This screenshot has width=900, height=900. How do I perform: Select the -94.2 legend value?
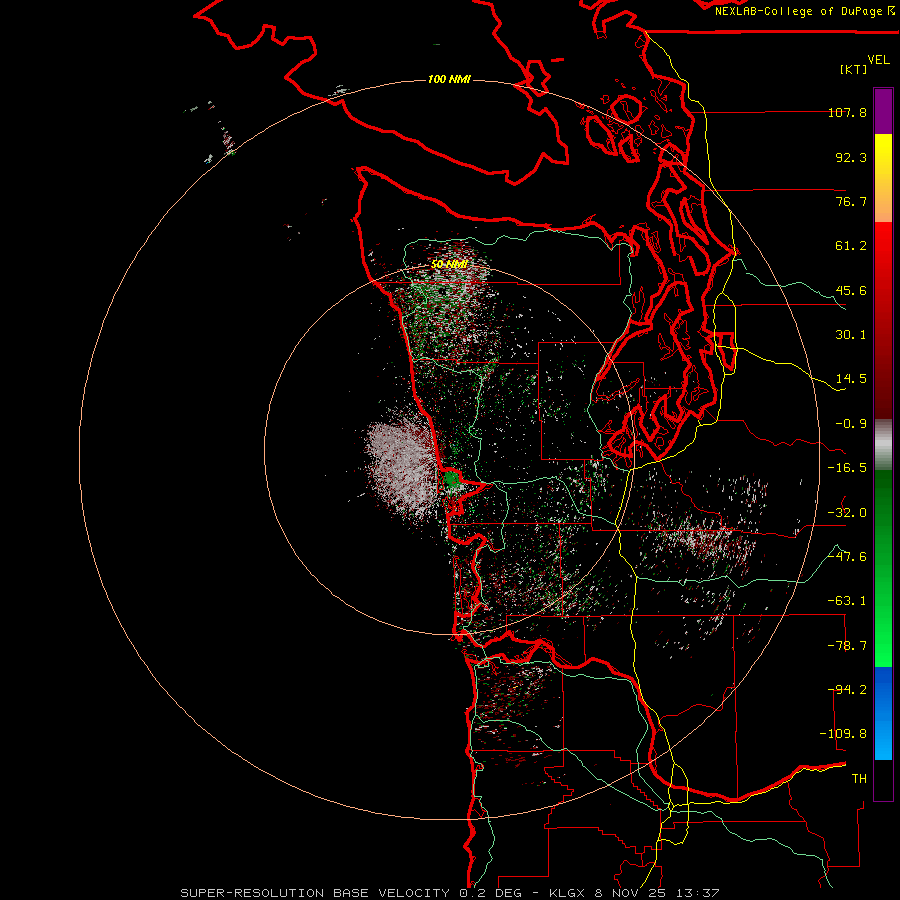(847, 690)
